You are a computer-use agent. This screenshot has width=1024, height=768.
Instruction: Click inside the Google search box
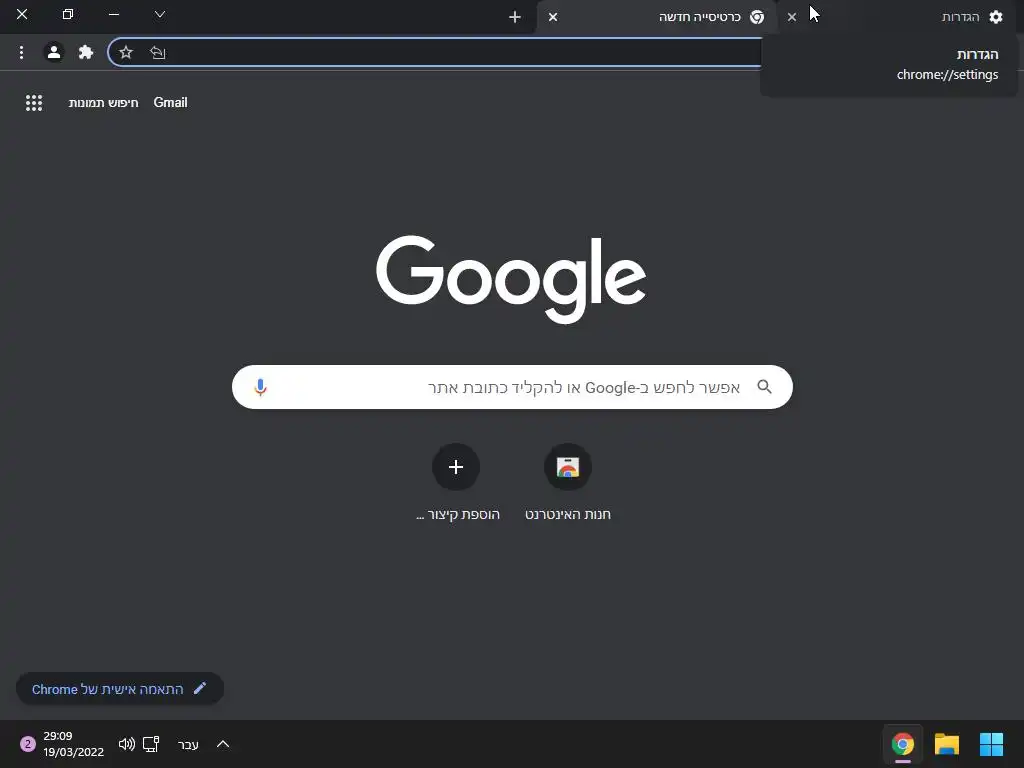click(x=512, y=387)
